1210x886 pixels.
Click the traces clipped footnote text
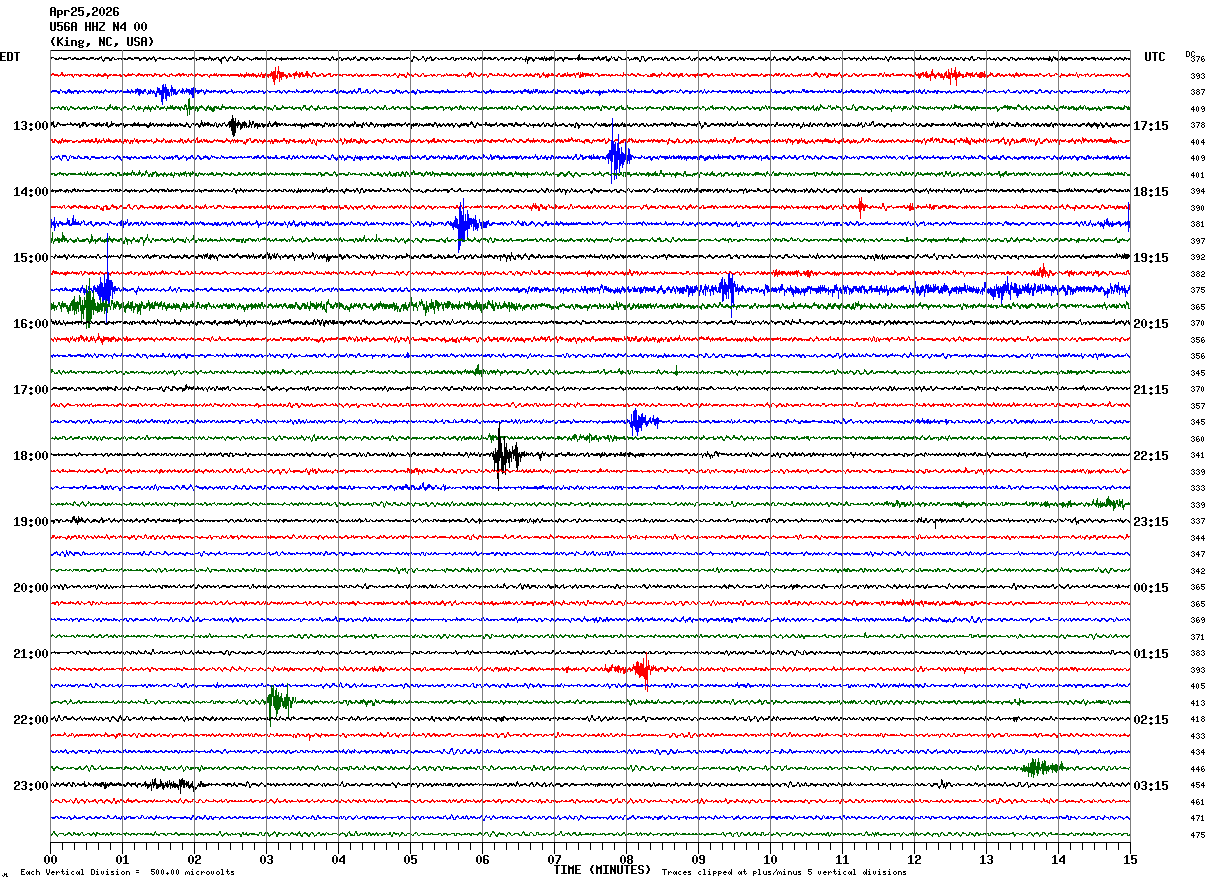(x=784, y=873)
